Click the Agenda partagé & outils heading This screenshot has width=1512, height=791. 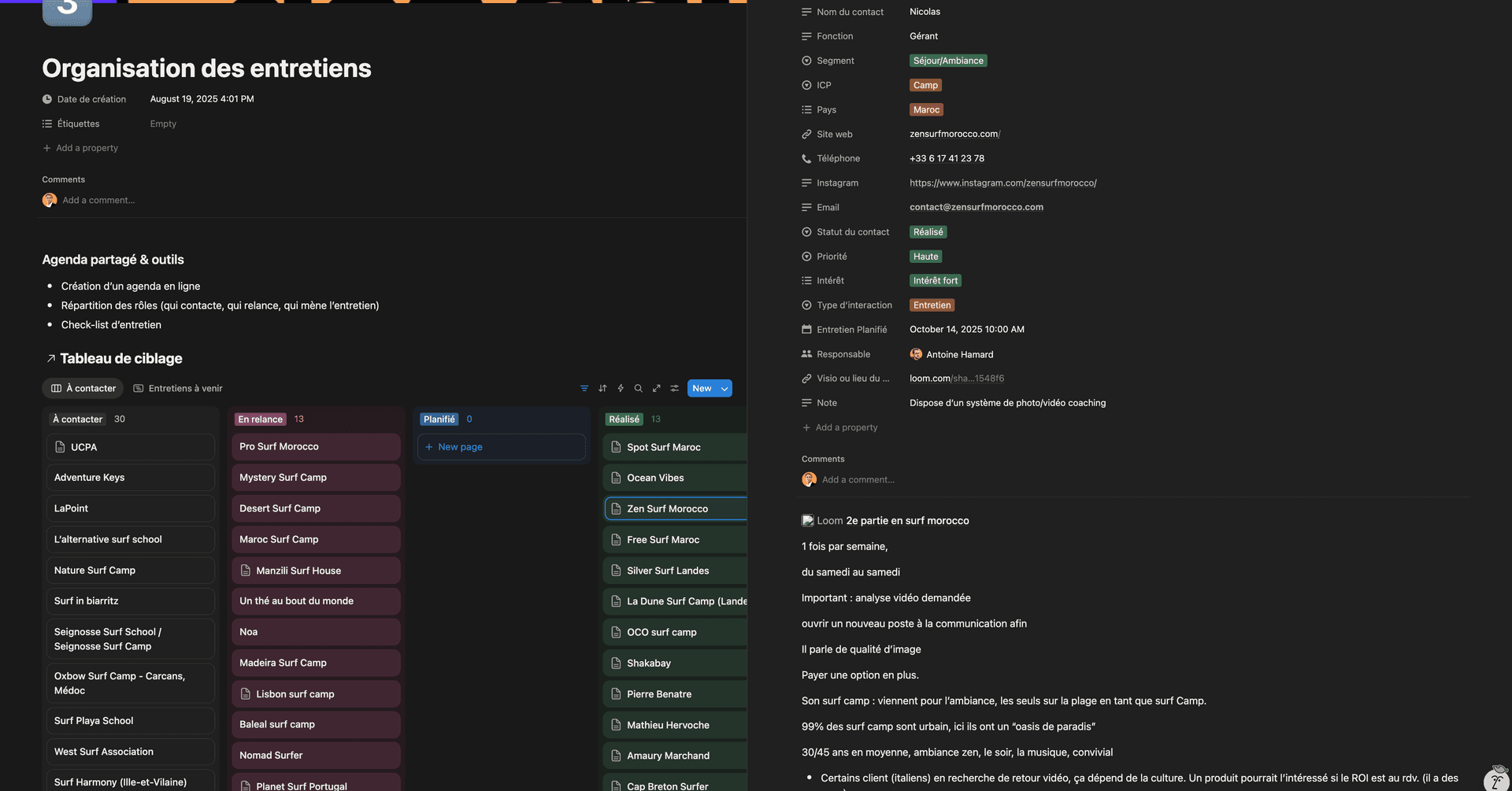tap(113, 260)
